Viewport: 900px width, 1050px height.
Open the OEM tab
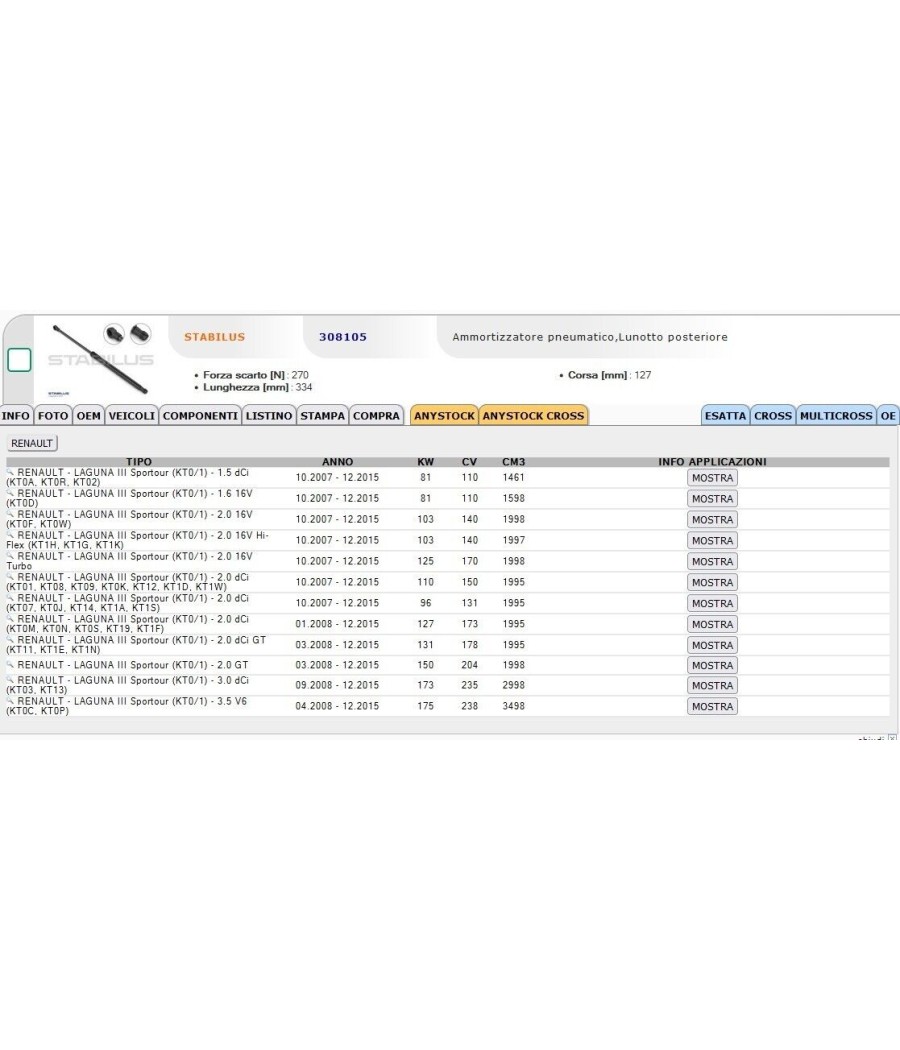pyautogui.click(x=88, y=416)
